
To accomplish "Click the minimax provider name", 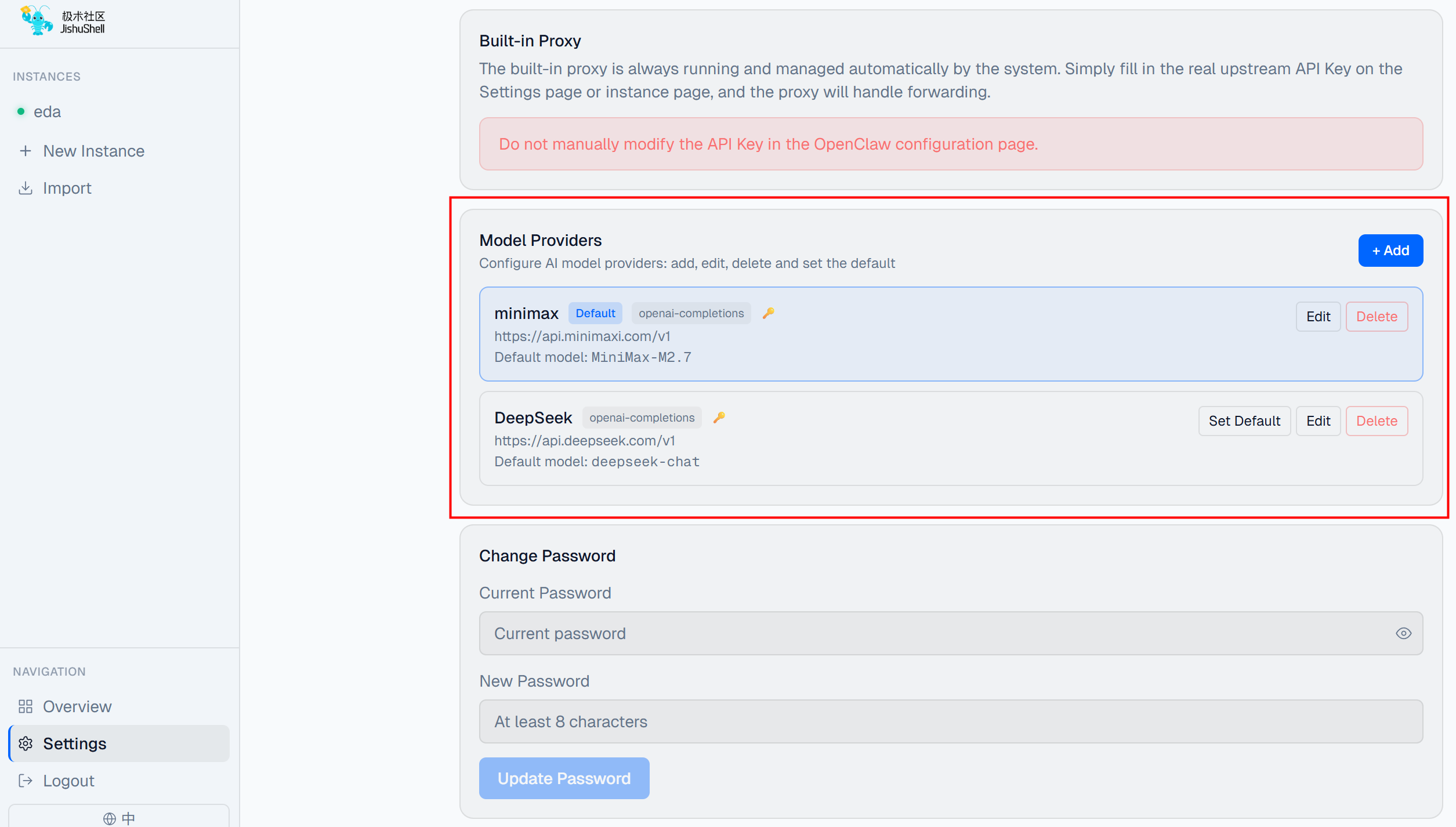I will click(526, 313).
